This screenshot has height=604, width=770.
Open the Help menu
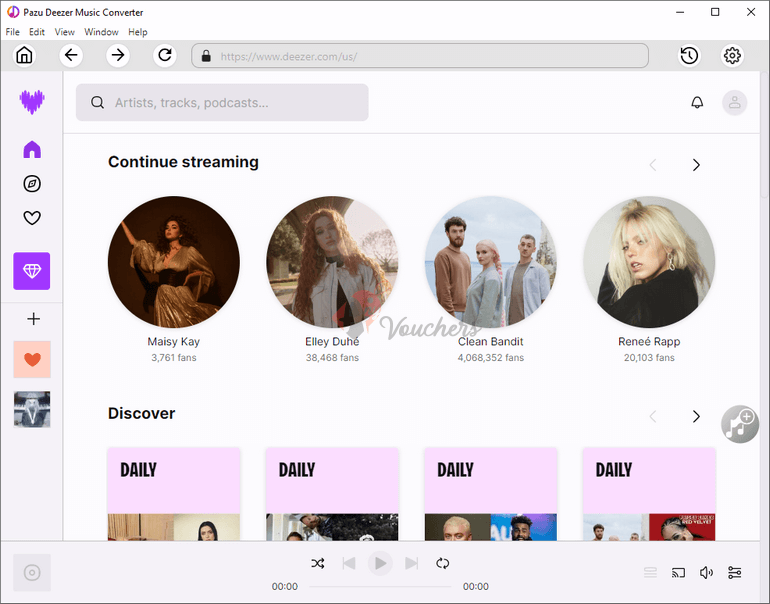(138, 32)
